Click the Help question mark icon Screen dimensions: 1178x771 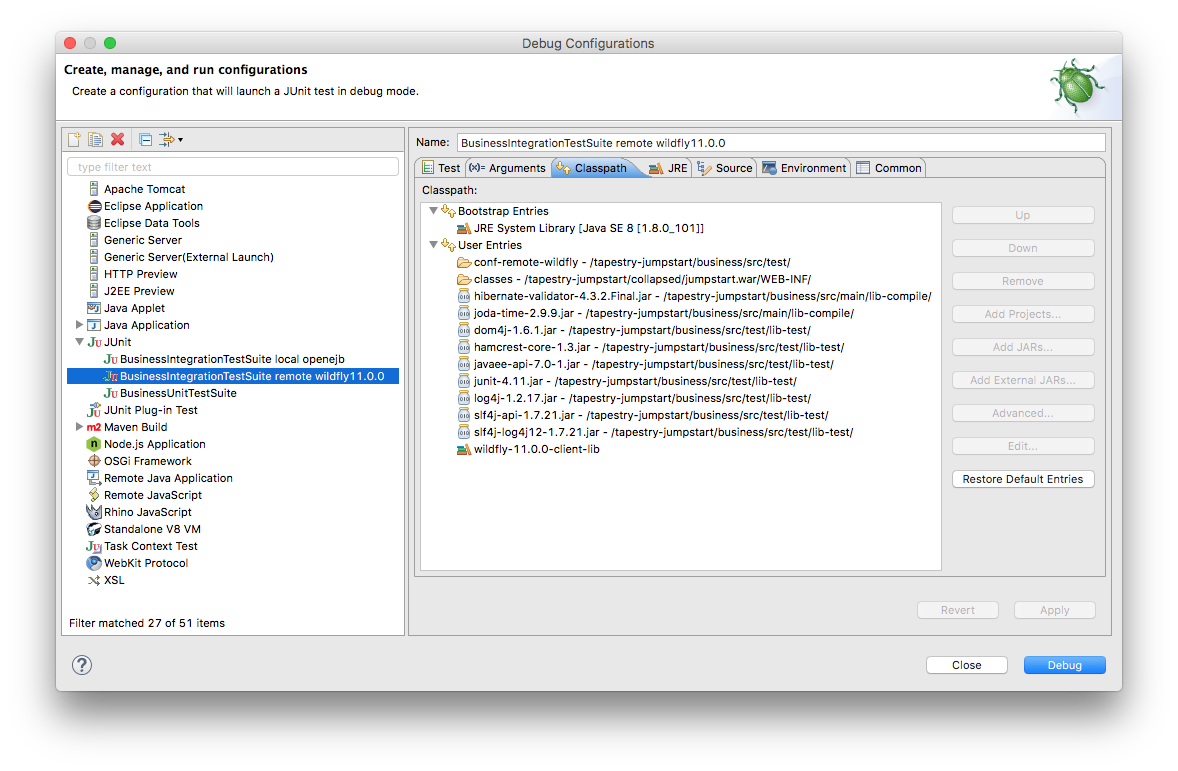(82, 665)
